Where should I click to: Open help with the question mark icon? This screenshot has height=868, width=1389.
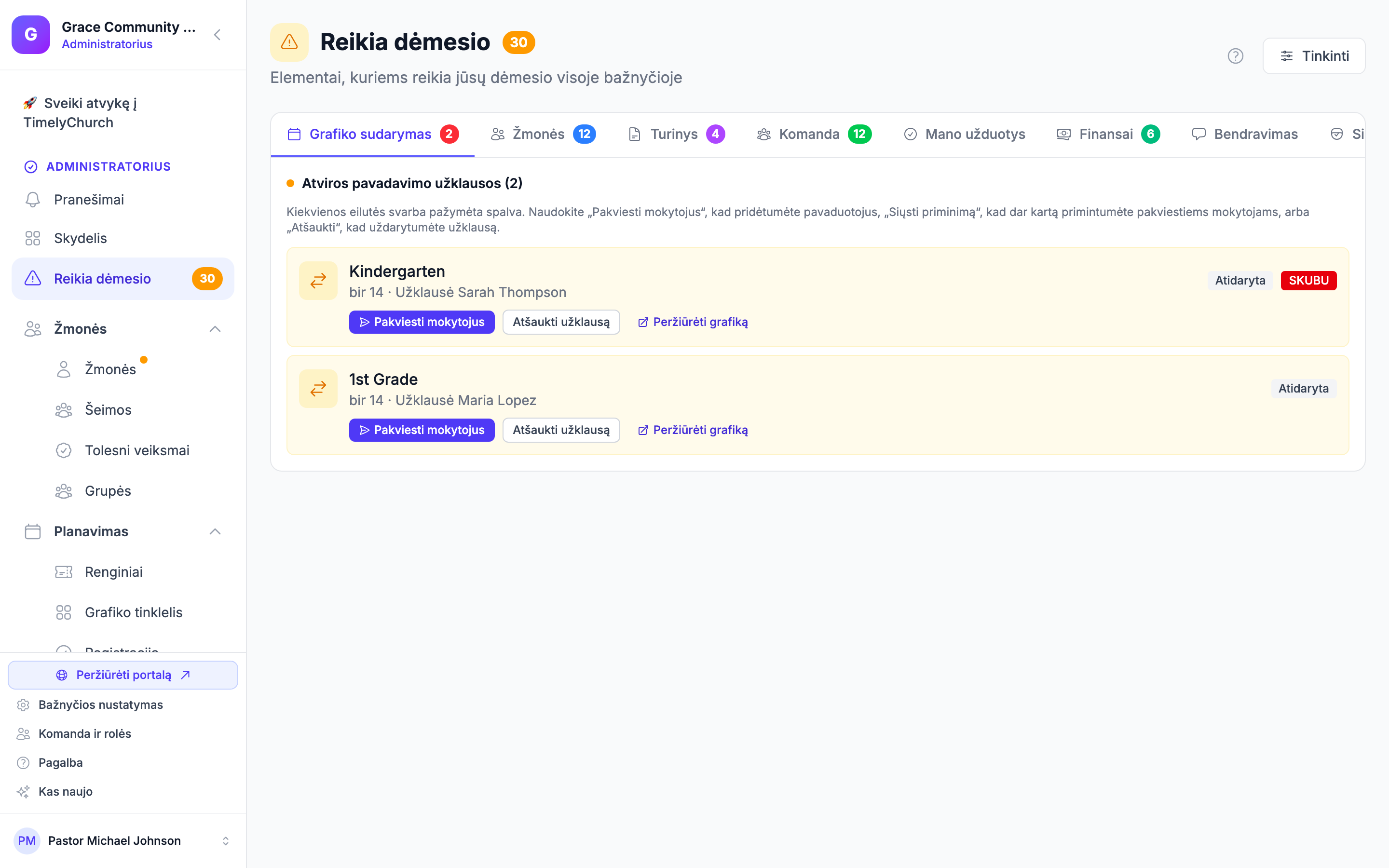tap(1235, 55)
